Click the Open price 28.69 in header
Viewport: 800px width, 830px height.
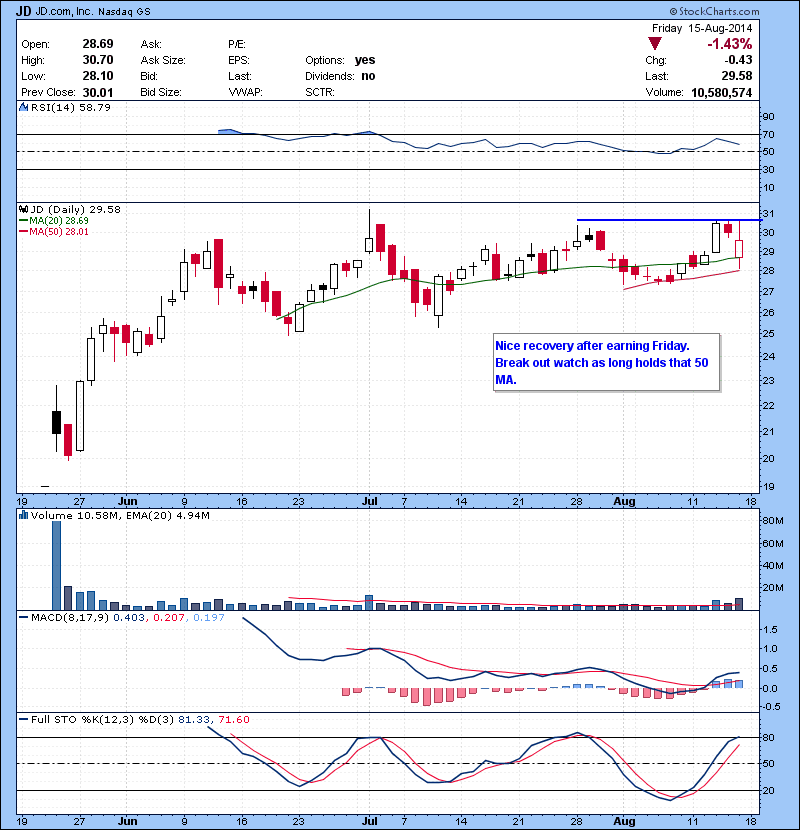pos(98,44)
